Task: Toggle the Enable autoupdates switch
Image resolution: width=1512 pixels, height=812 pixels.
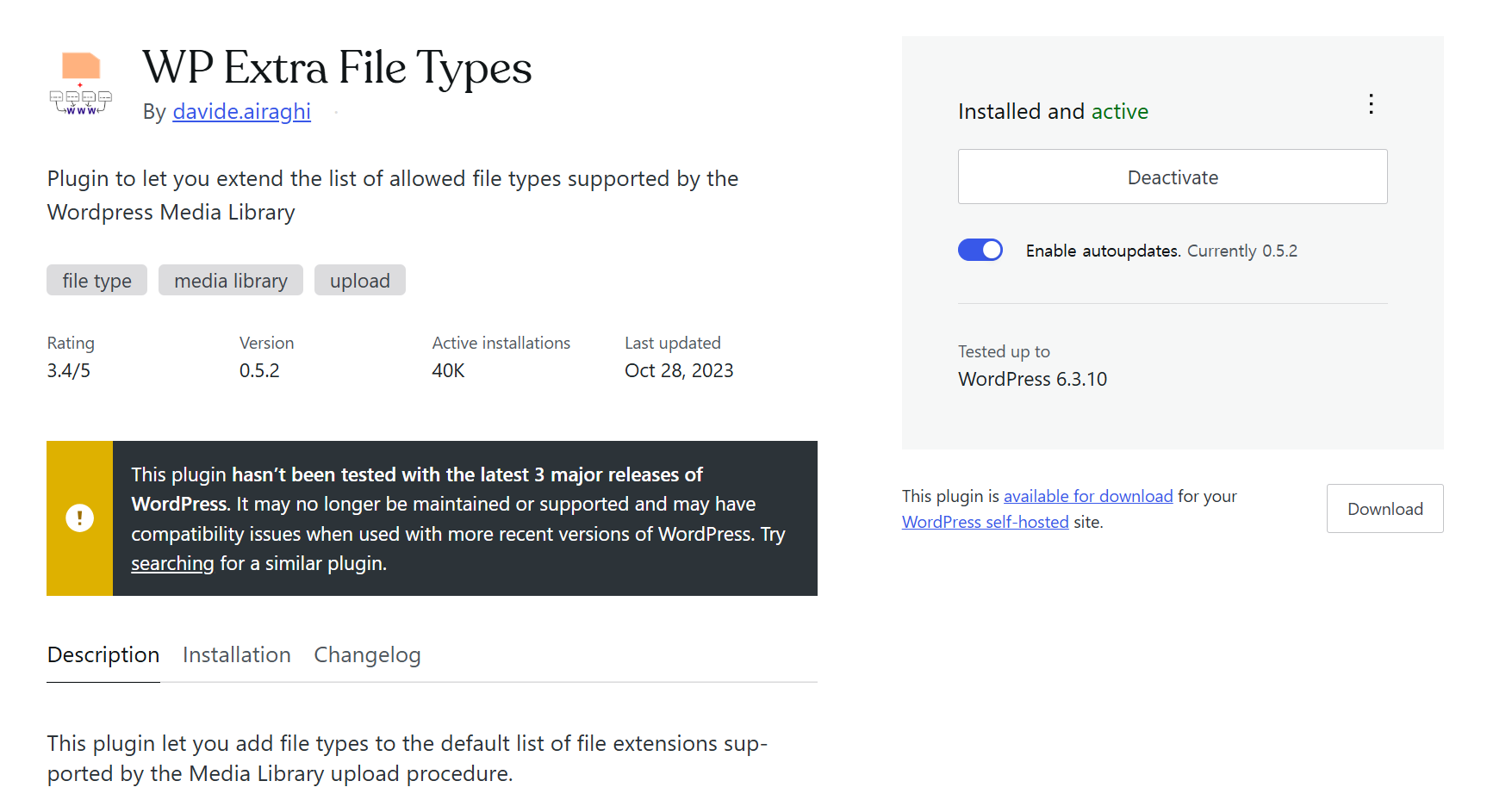Action: [x=980, y=250]
